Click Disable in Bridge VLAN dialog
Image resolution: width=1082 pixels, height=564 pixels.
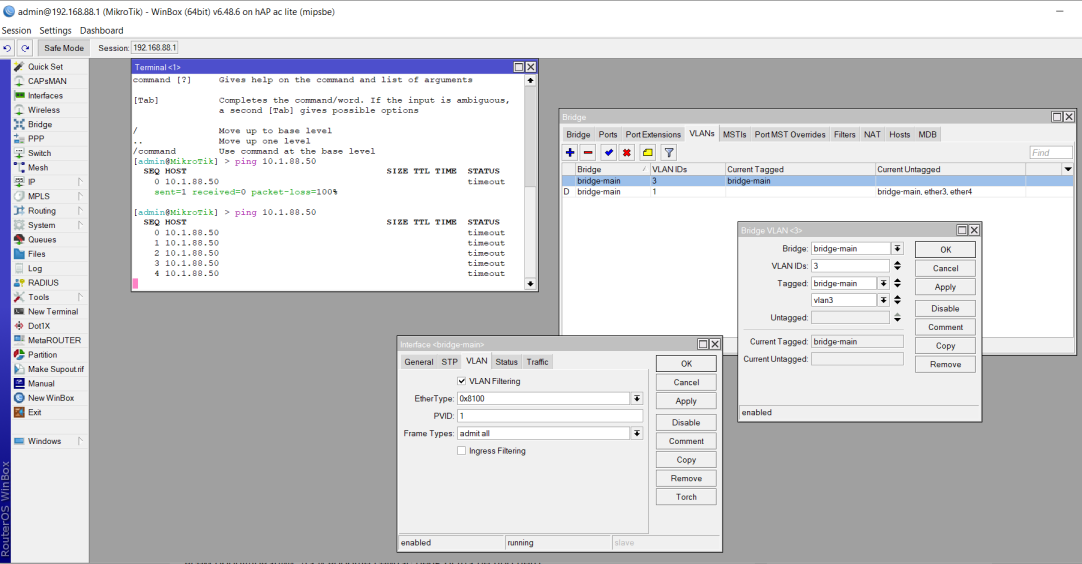click(x=945, y=309)
